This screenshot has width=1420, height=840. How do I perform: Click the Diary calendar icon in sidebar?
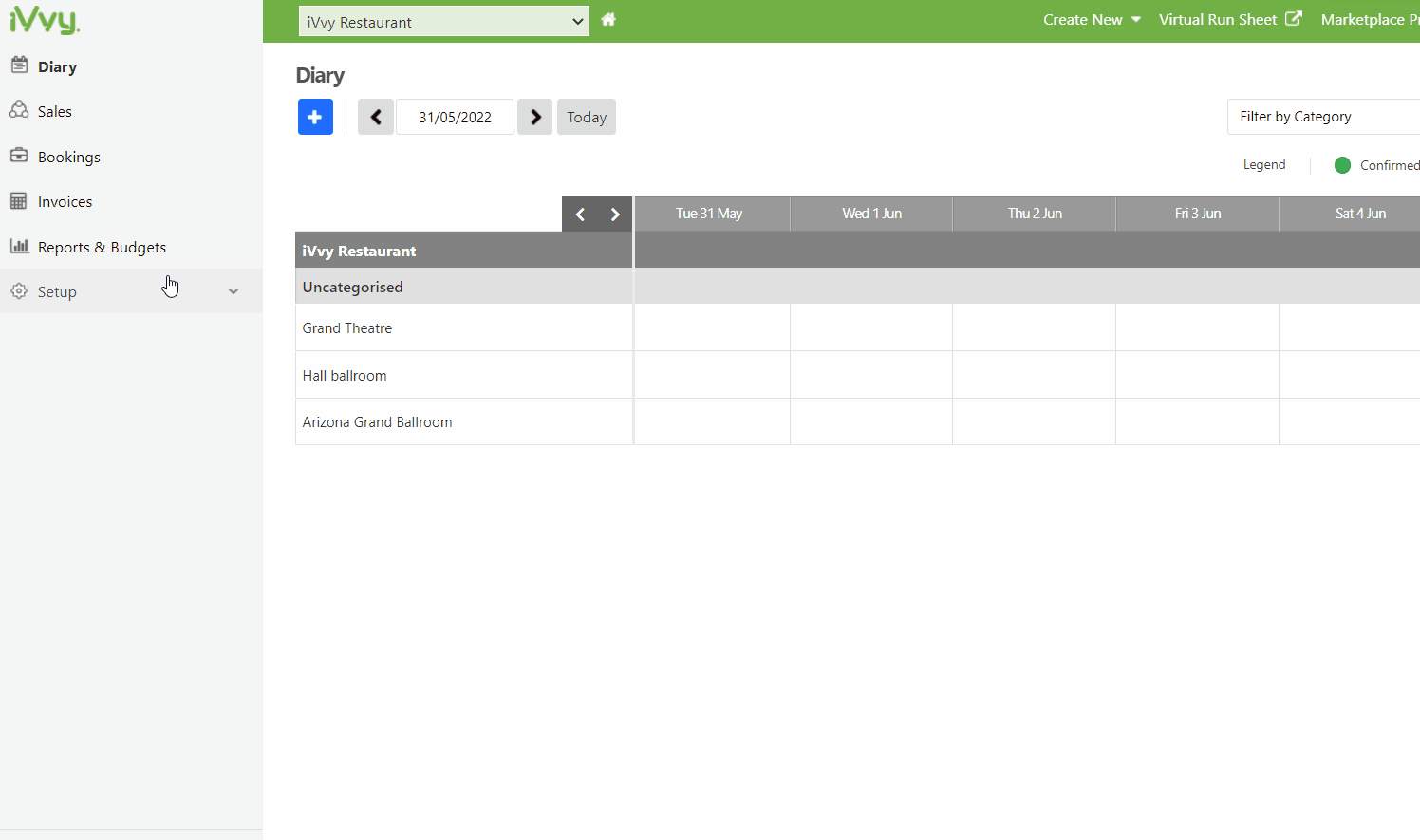coord(19,65)
